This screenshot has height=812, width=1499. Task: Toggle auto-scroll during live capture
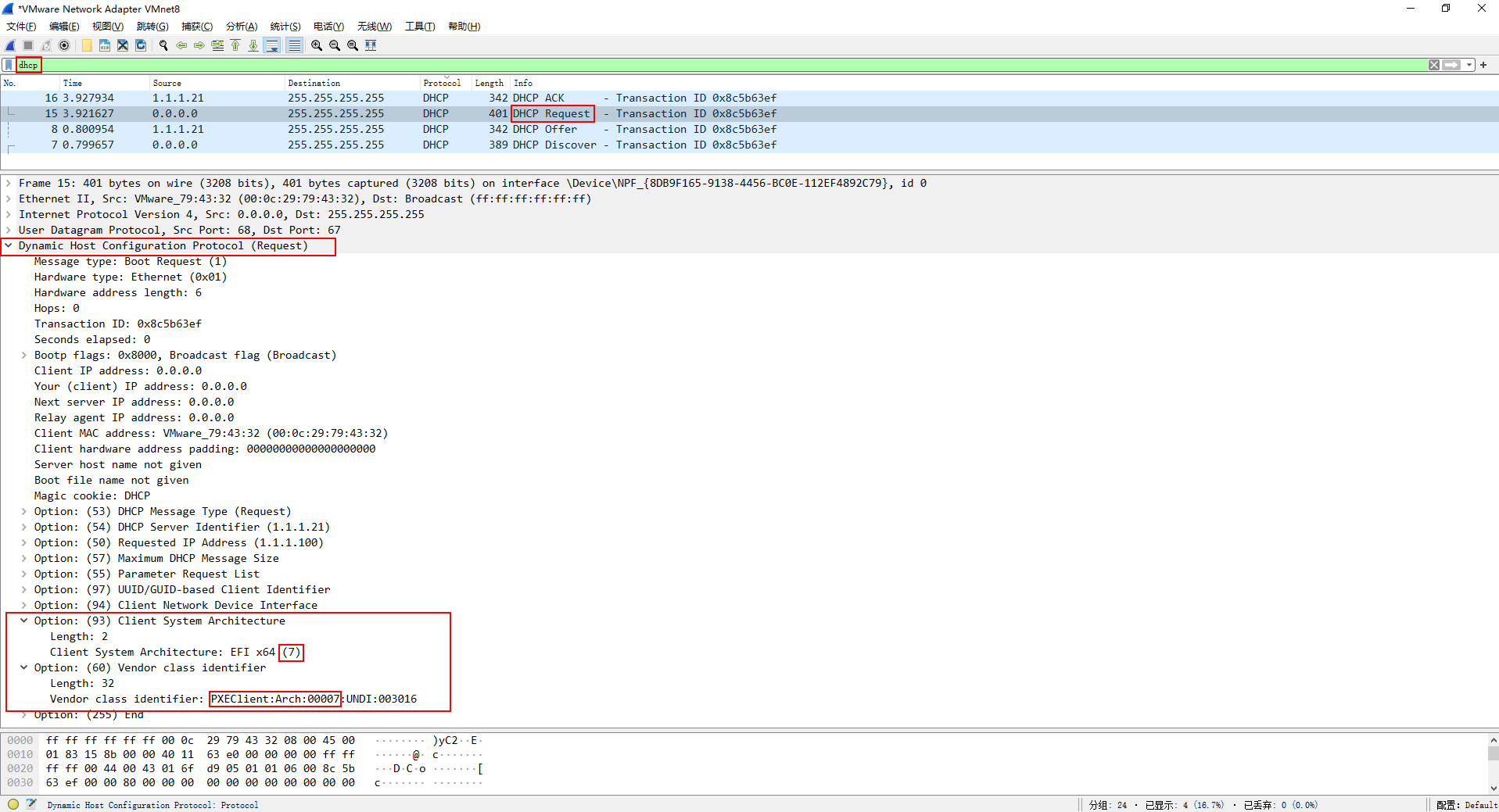point(272,45)
